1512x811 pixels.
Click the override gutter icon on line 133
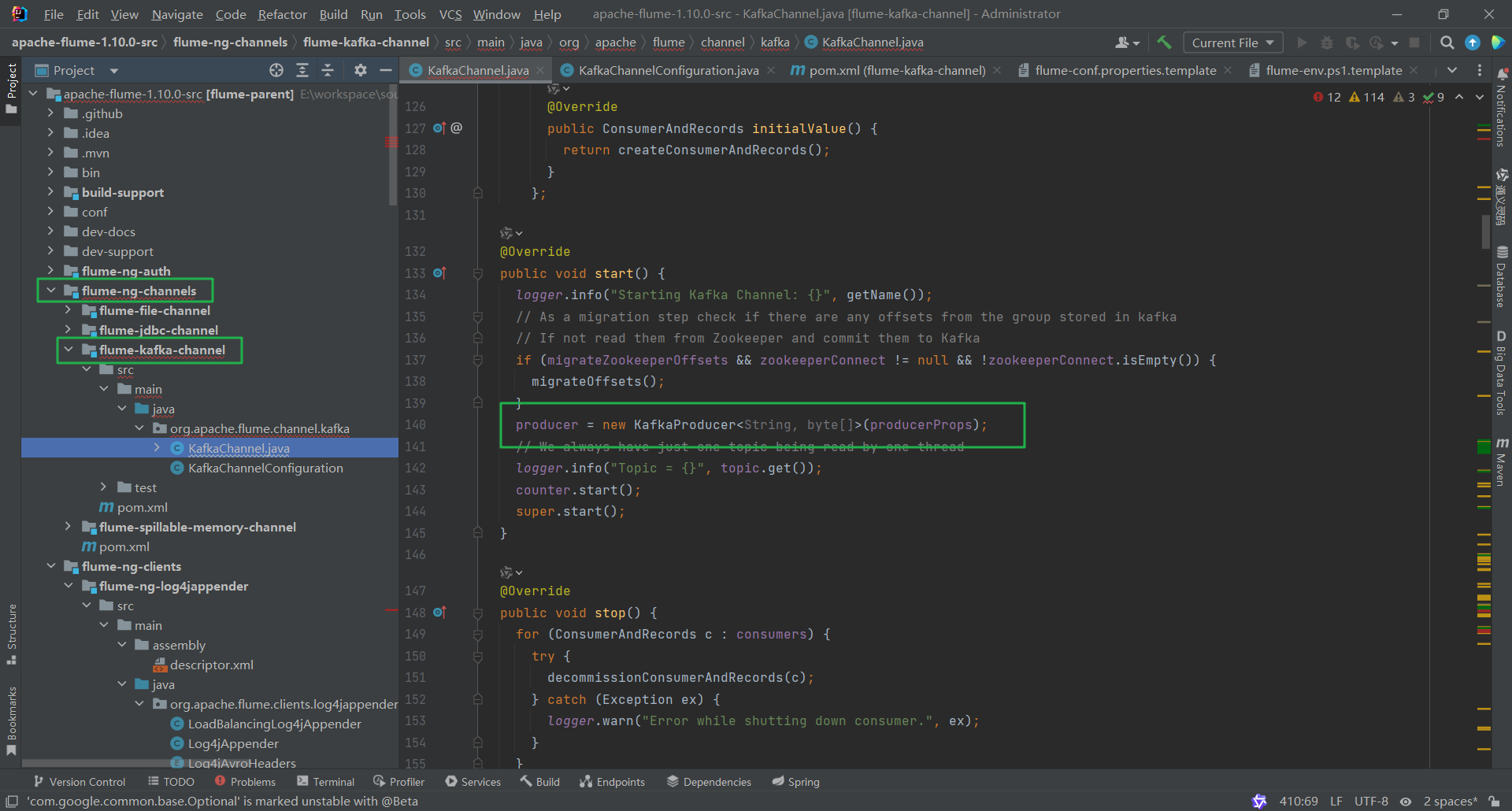coord(439,273)
